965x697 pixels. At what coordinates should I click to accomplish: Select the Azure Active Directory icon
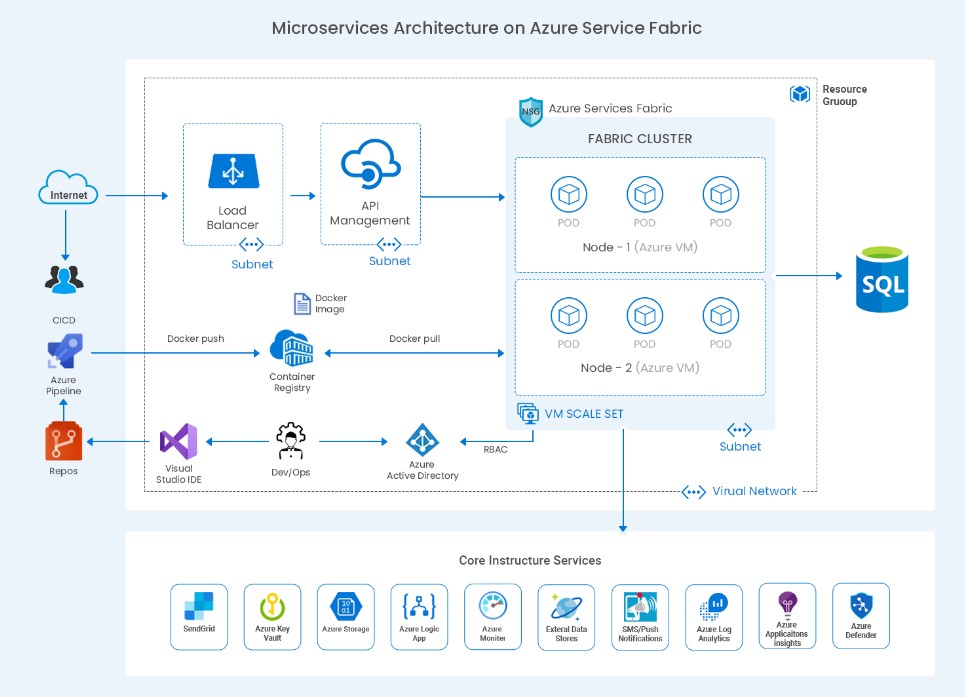(422, 440)
